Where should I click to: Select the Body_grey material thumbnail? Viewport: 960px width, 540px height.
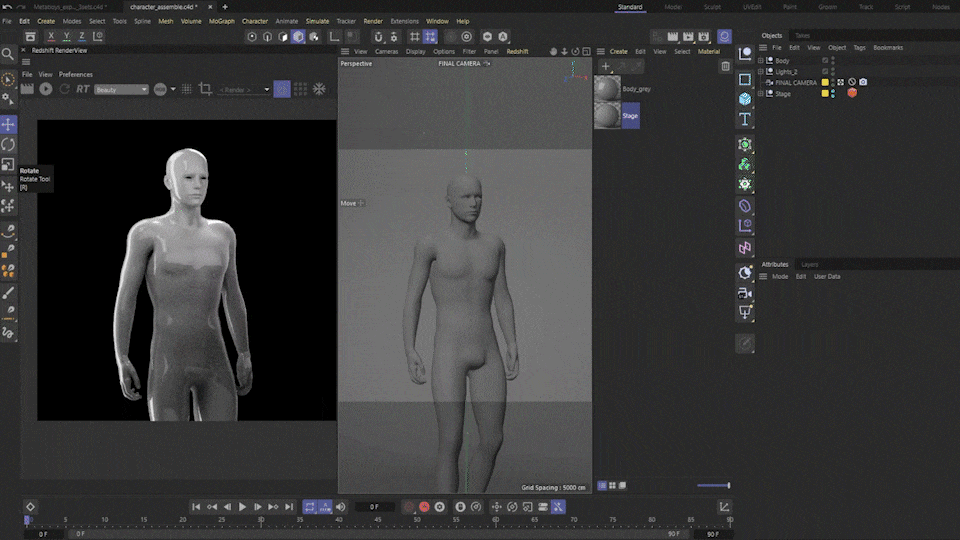607,89
